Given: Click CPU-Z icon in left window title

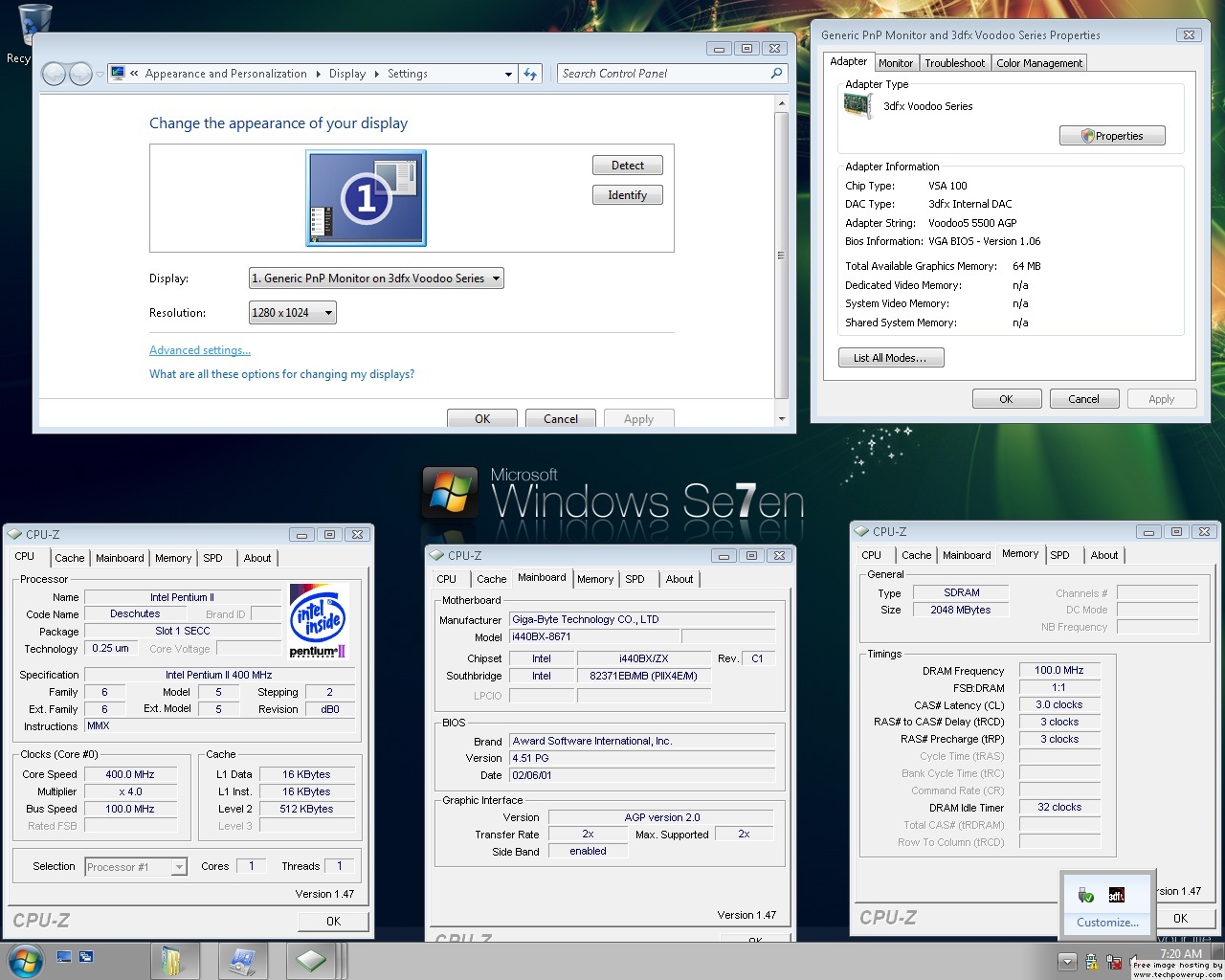Looking at the screenshot, I should [x=14, y=534].
